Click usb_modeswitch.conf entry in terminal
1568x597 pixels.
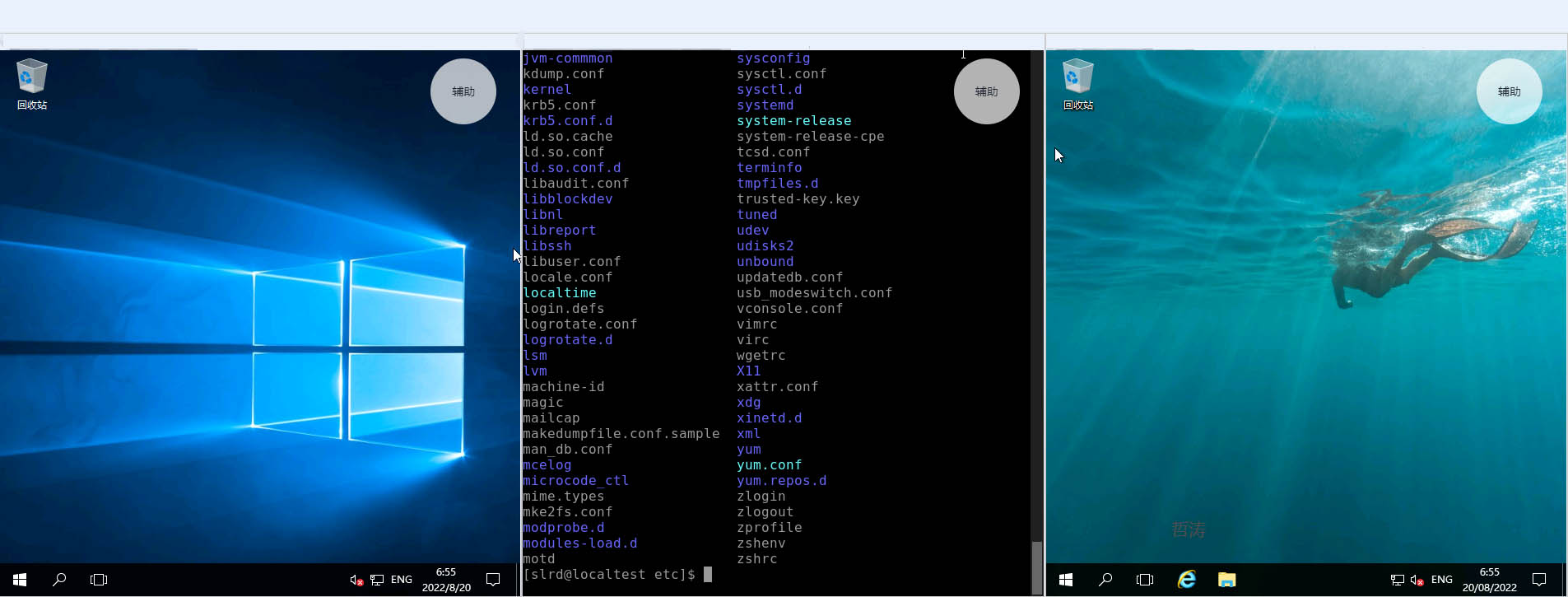coord(815,293)
